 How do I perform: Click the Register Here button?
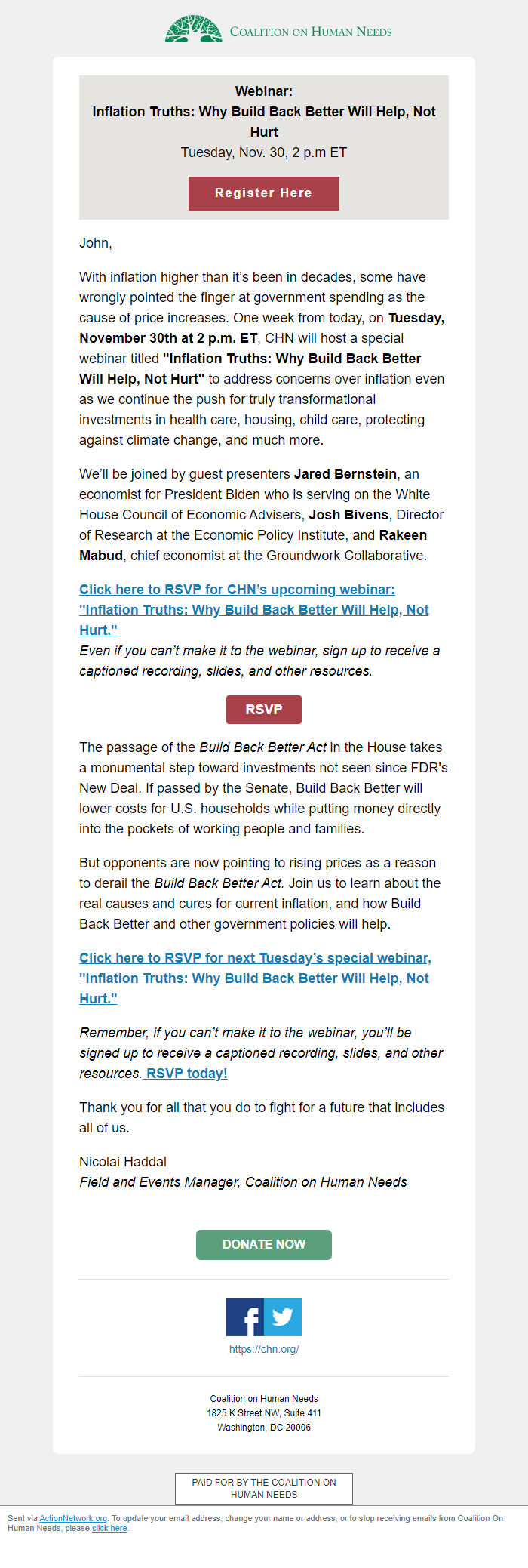point(263,193)
